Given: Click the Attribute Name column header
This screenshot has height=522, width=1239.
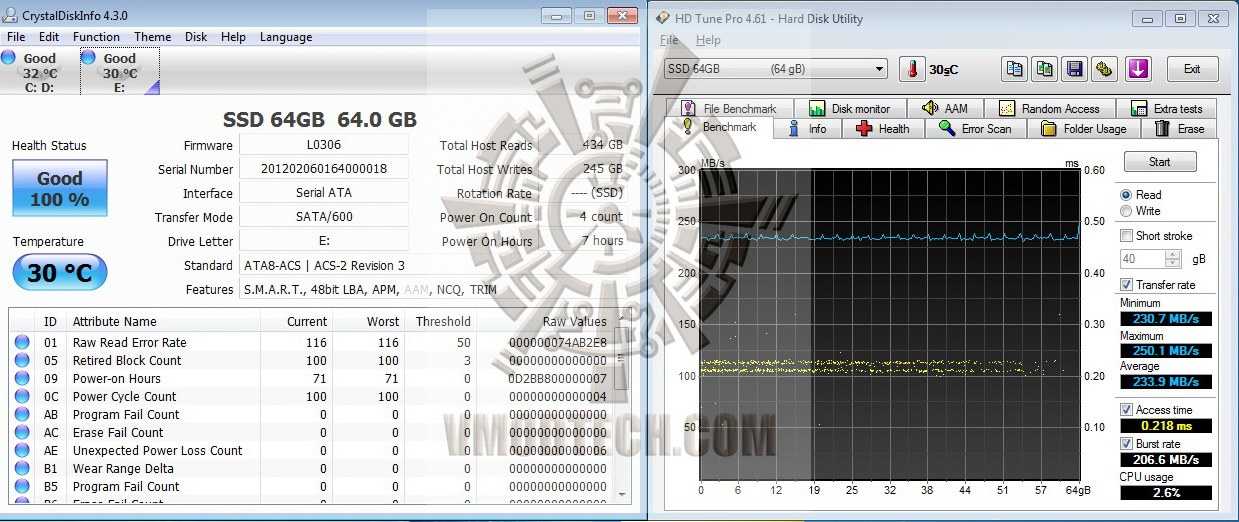Looking at the screenshot, I should pos(114,322).
